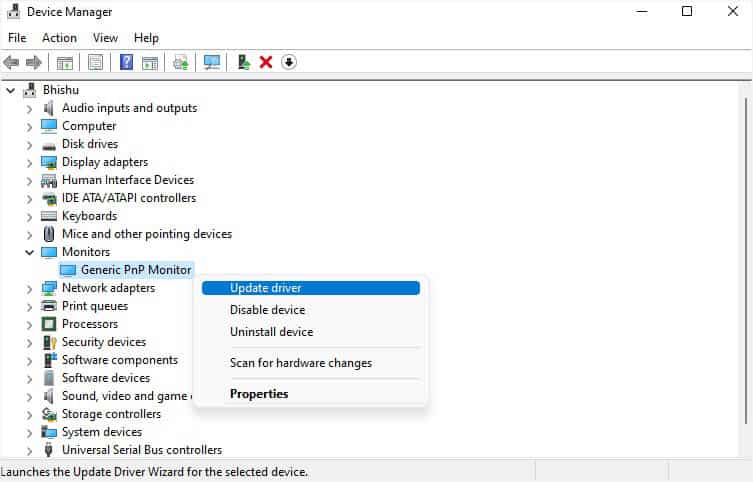Screen dimensions: 753x482
Task: Collapse the Monitors category
Action: 29,252
